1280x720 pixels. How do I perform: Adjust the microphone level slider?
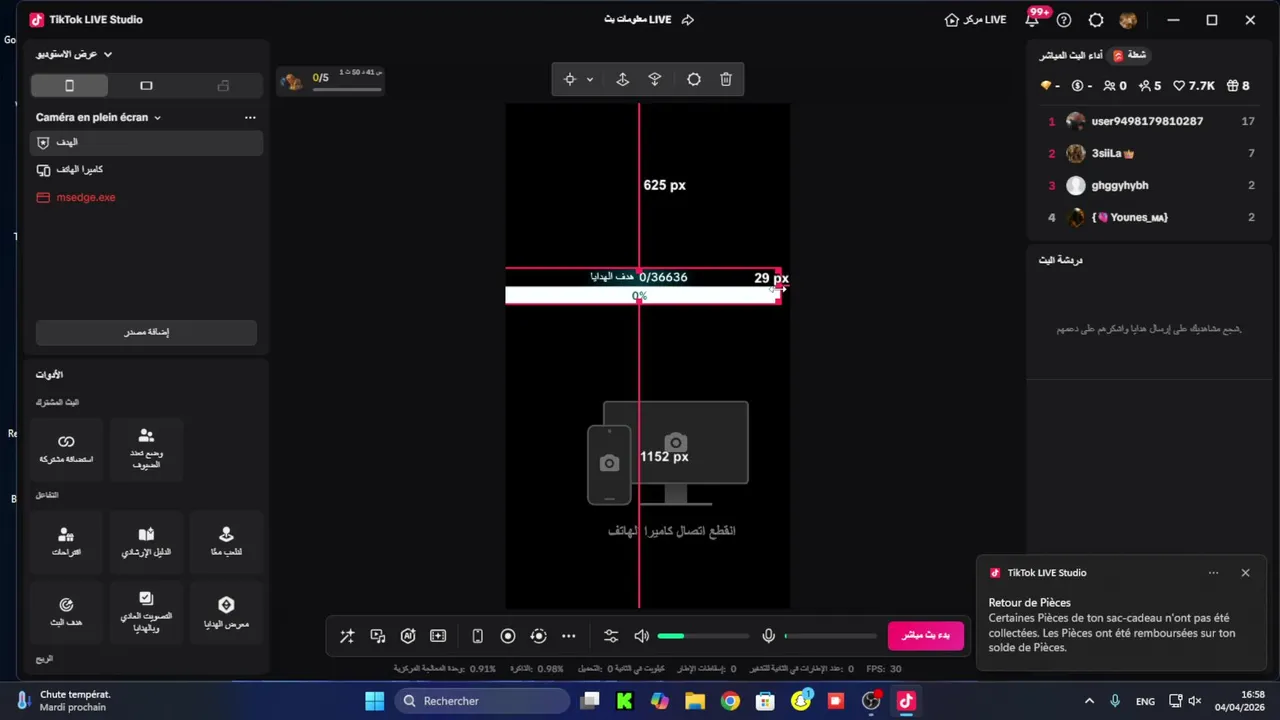[830, 636]
